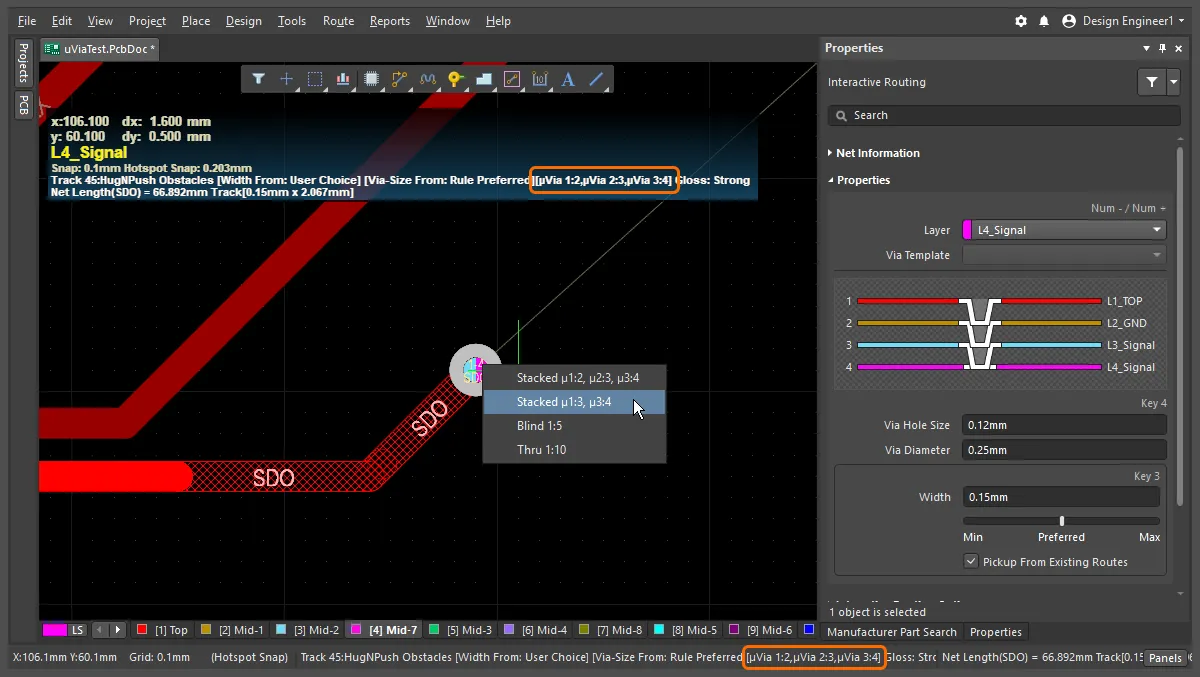Select the place polygon pour tool
Viewport: 1200px width, 677px height.
tap(484, 79)
